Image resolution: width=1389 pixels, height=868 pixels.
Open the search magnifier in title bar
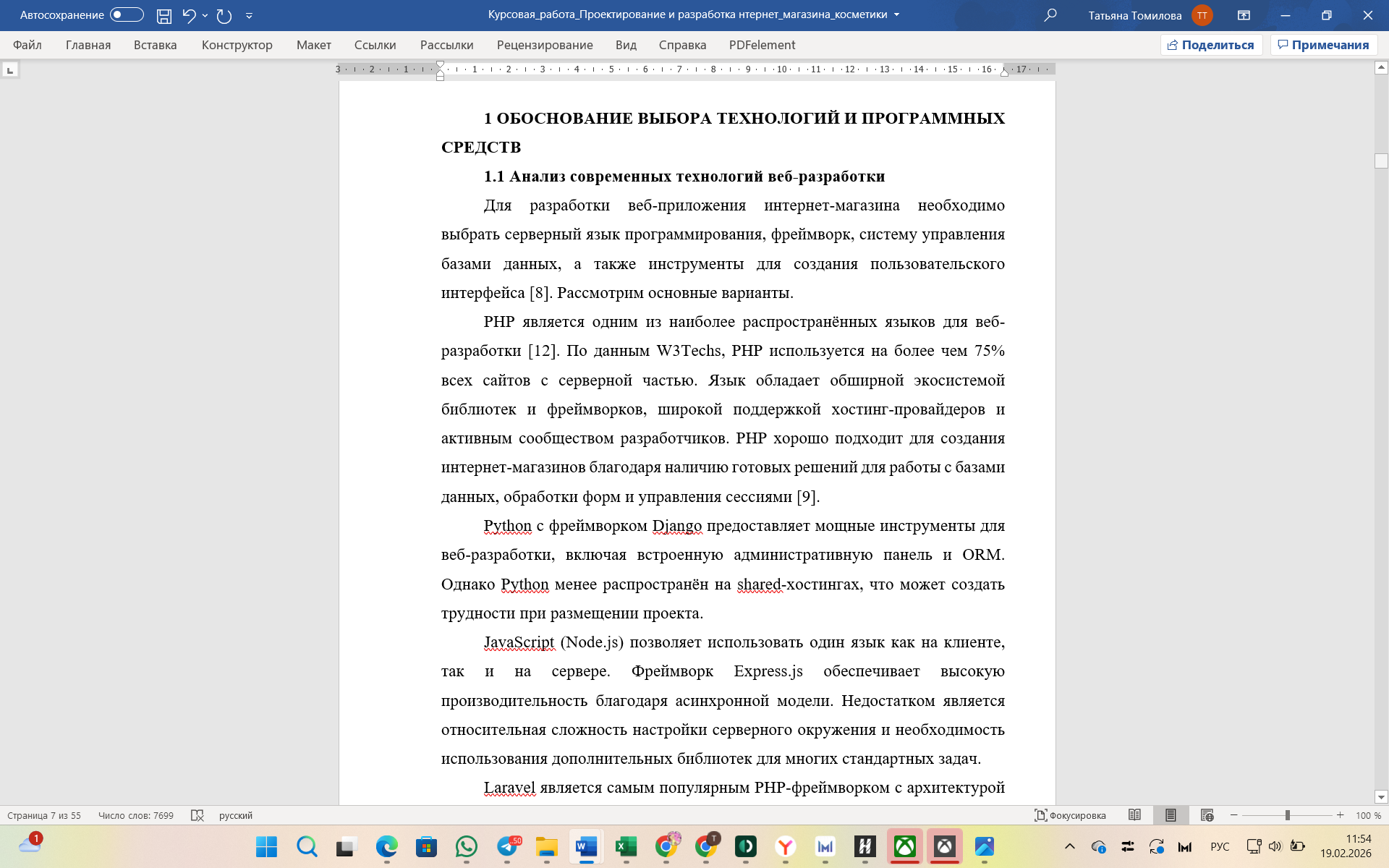coord(1050,15)
